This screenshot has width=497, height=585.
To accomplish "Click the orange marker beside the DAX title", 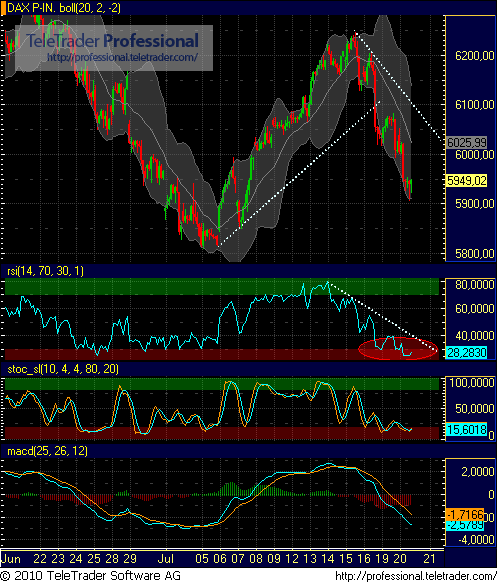I will [3, 8].
